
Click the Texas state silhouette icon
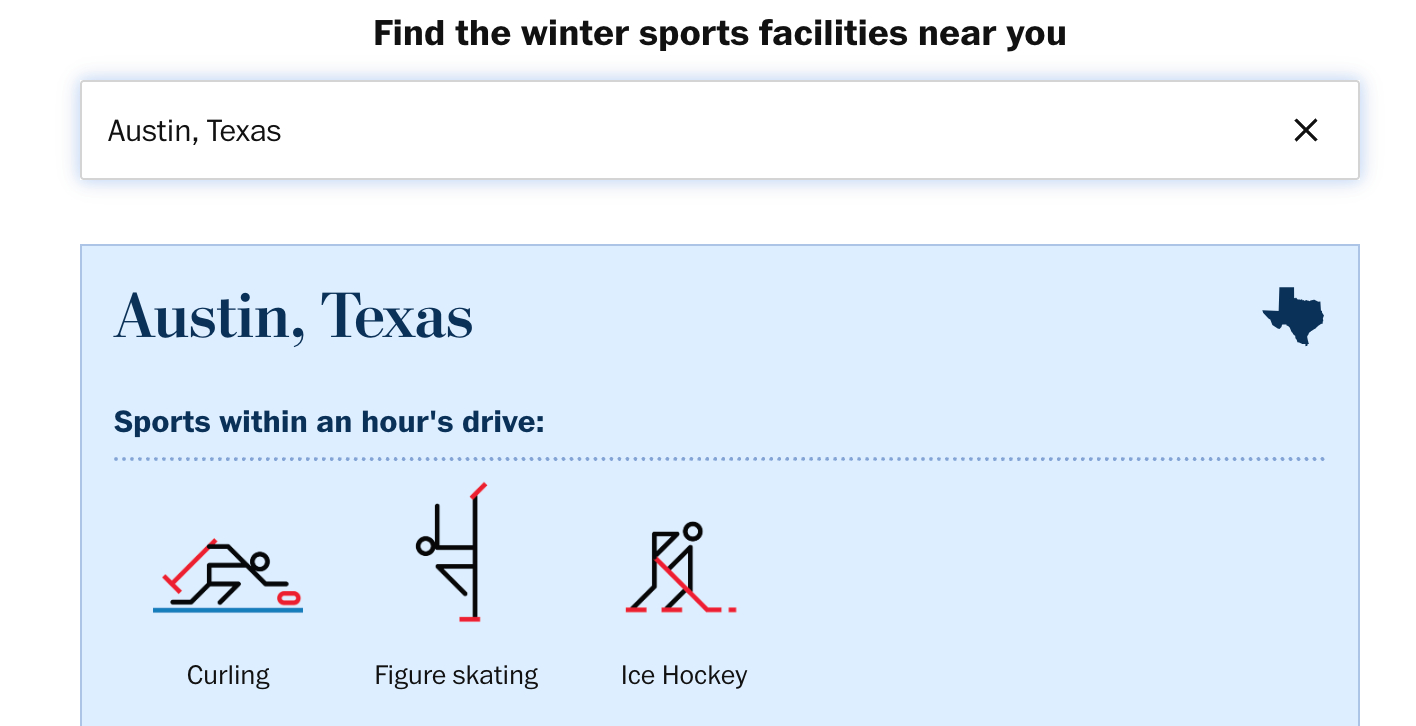(x=1293, y=316)
